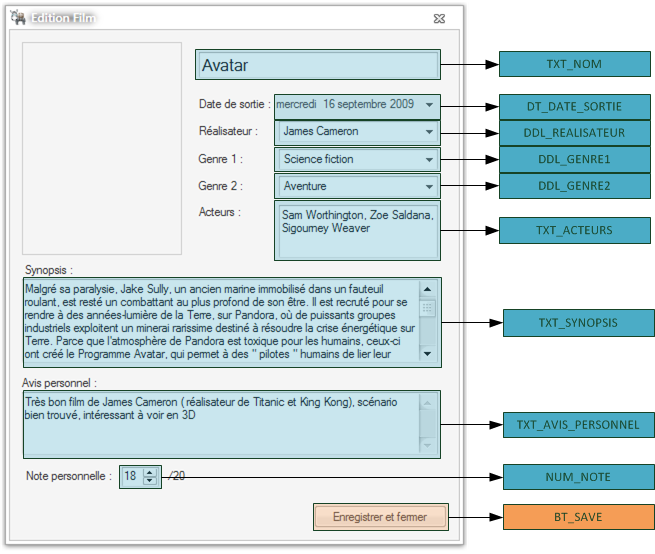Click the Synopsis scrollbar thumb
655x554 pixels.
[x=428, y=308]
